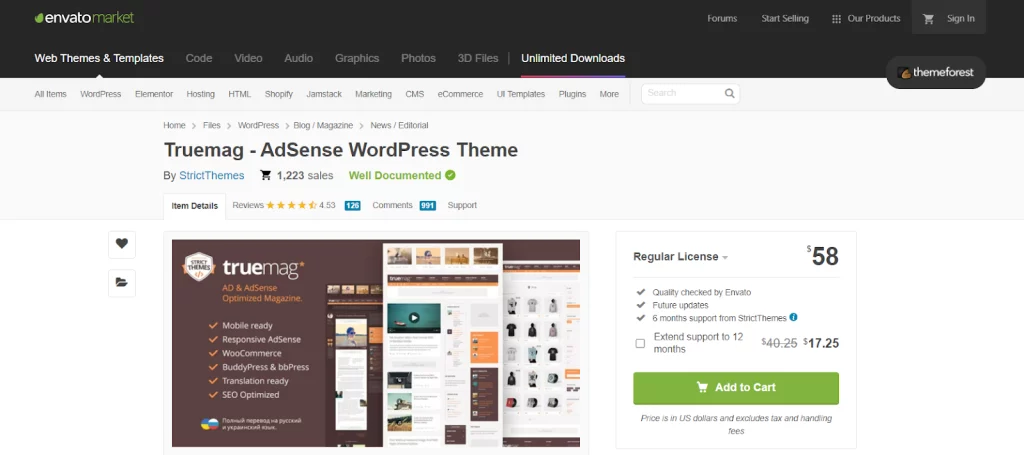Click the Envato Market logo
The image size is (1024, 455).
[x=84, y=18]
